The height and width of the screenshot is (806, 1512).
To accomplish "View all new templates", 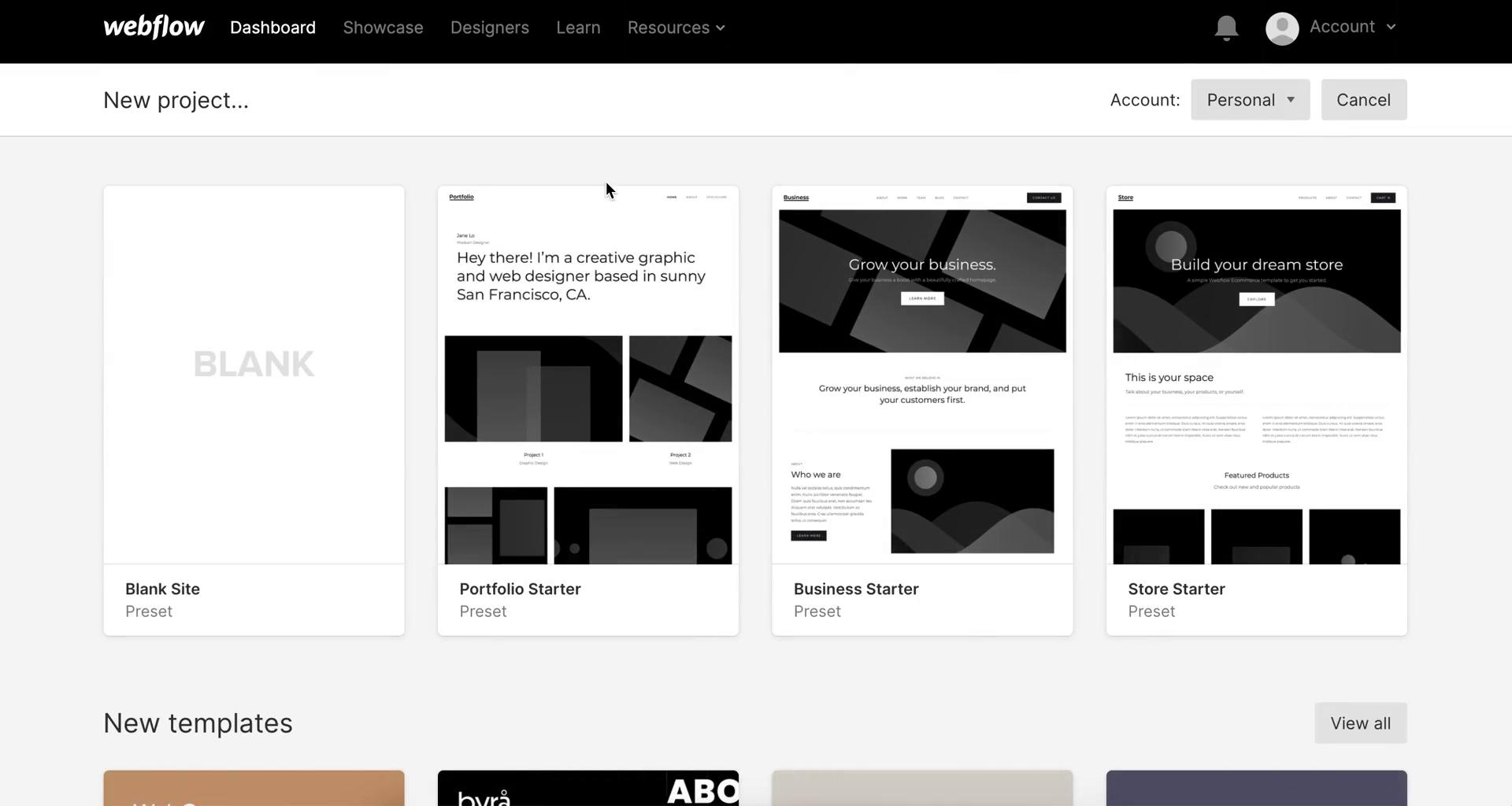I will [1360, 723].
